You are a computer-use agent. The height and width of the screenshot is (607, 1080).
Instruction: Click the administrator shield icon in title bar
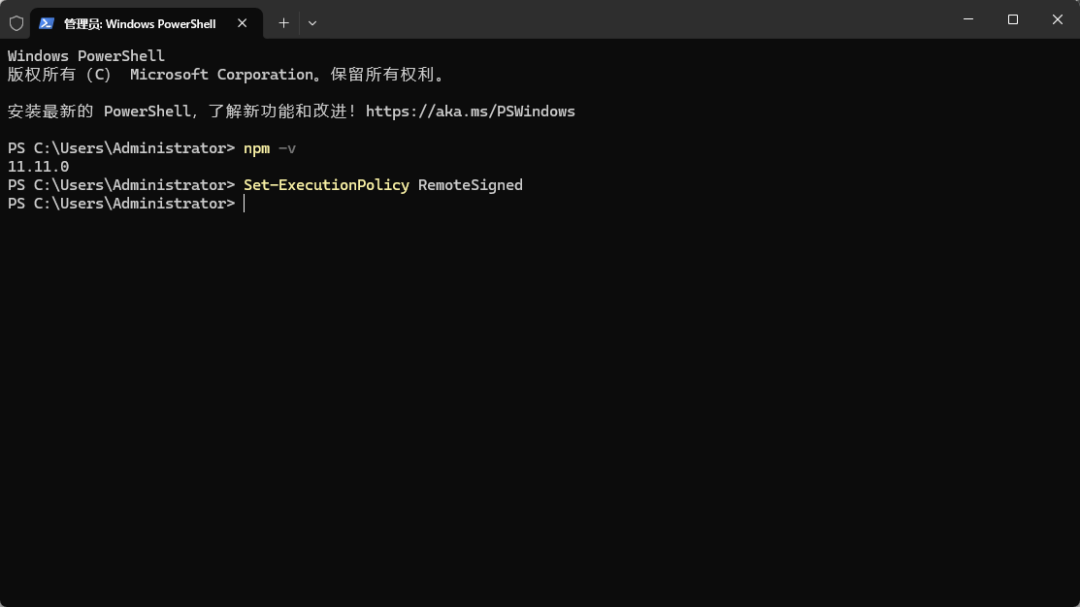click(17, 23)
